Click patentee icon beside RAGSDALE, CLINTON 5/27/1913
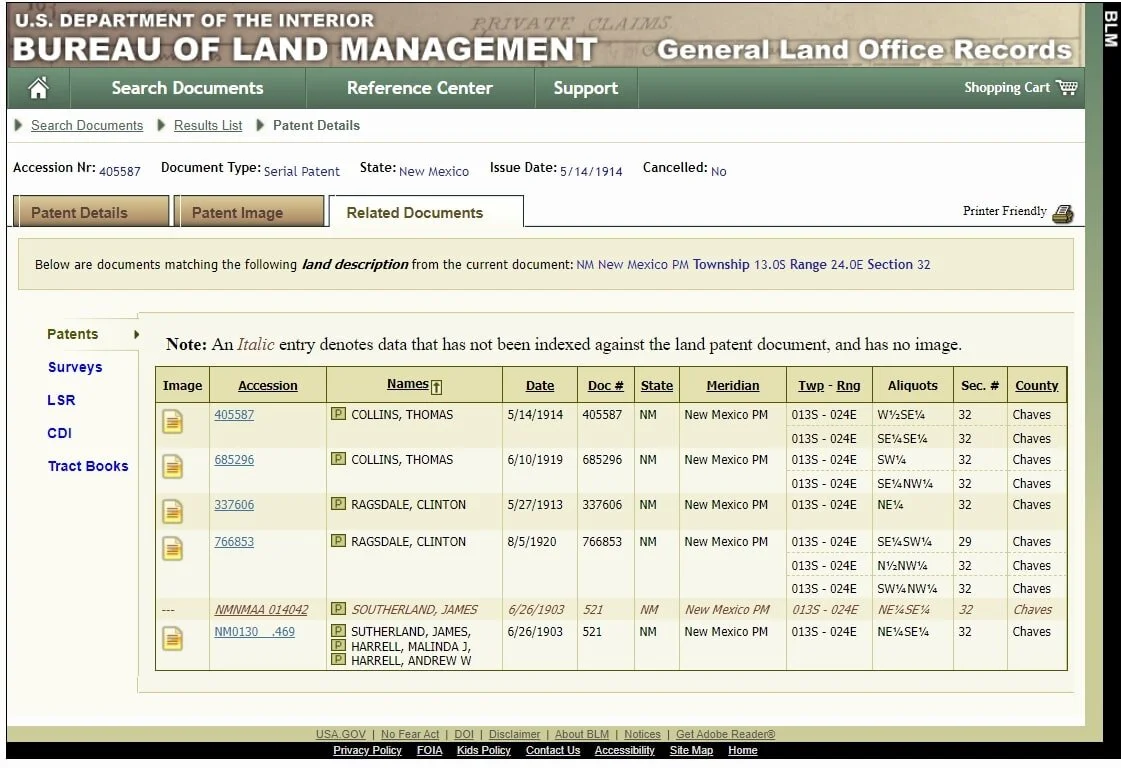The image size is (1121, 768). [x=338, y=503]
